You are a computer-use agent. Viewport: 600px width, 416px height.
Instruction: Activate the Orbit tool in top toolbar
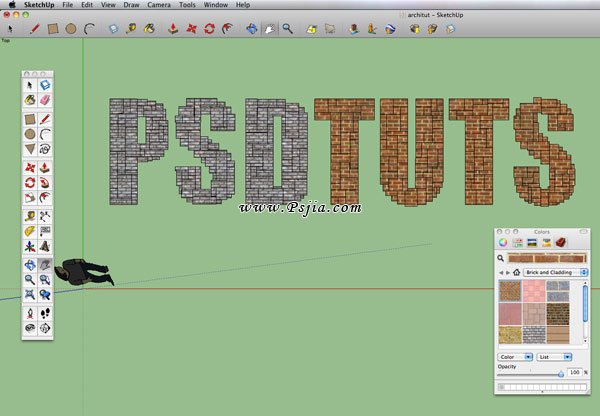(250, 29)
